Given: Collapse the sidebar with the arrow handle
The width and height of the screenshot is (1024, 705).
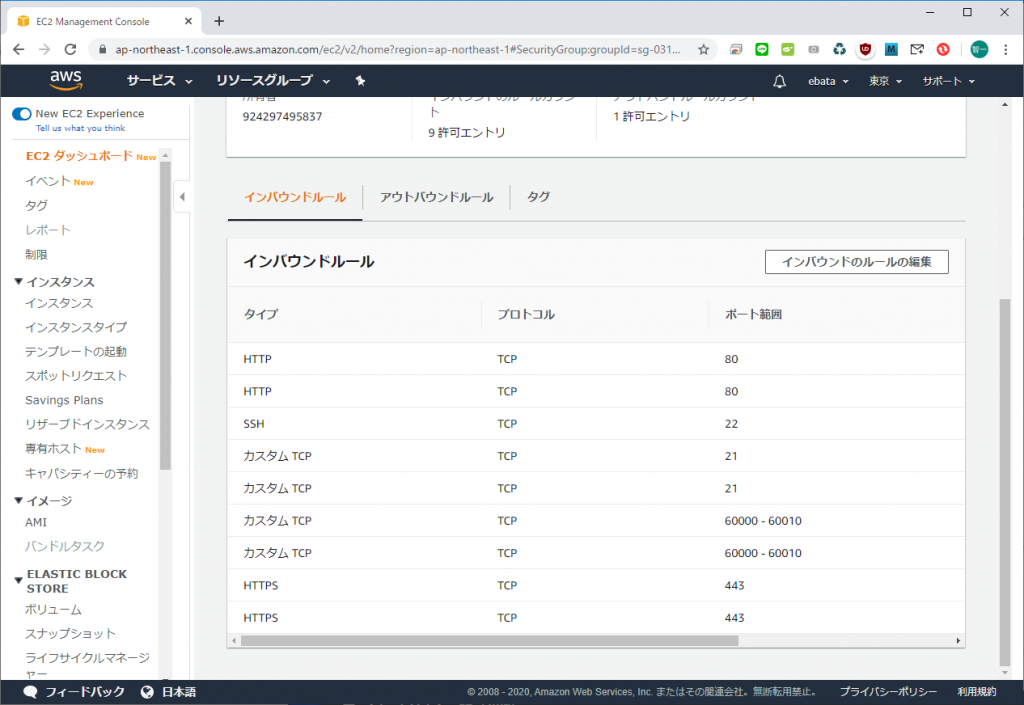Looking at the screenshot, I should [x=182, y=197].
